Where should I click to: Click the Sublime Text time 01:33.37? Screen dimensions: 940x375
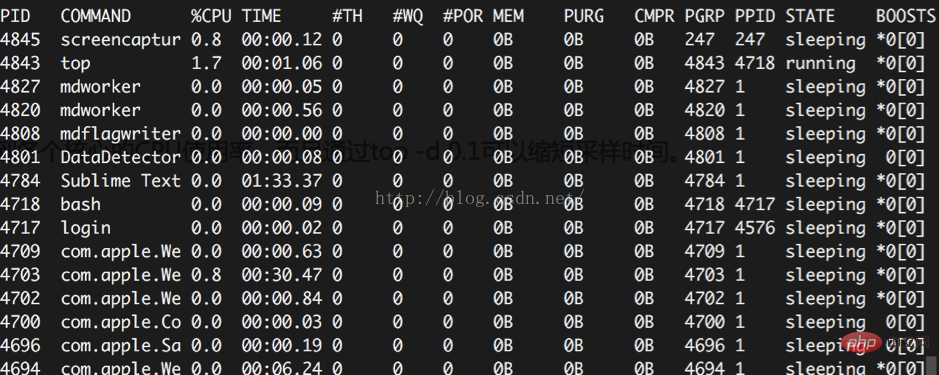pos(282,181)
